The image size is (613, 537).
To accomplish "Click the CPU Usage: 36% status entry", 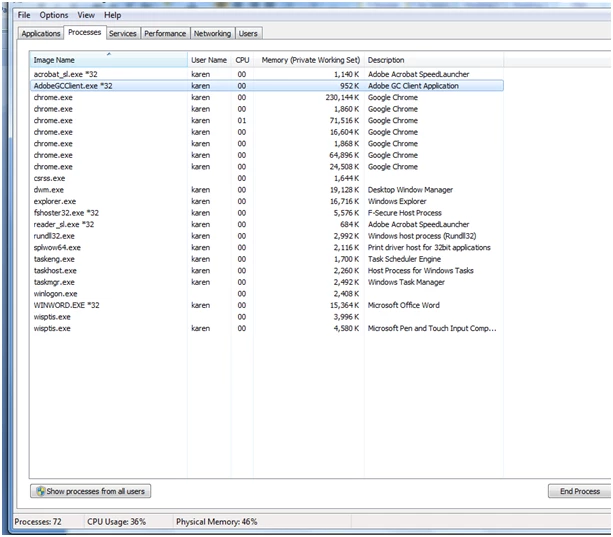I will point(117,522).
